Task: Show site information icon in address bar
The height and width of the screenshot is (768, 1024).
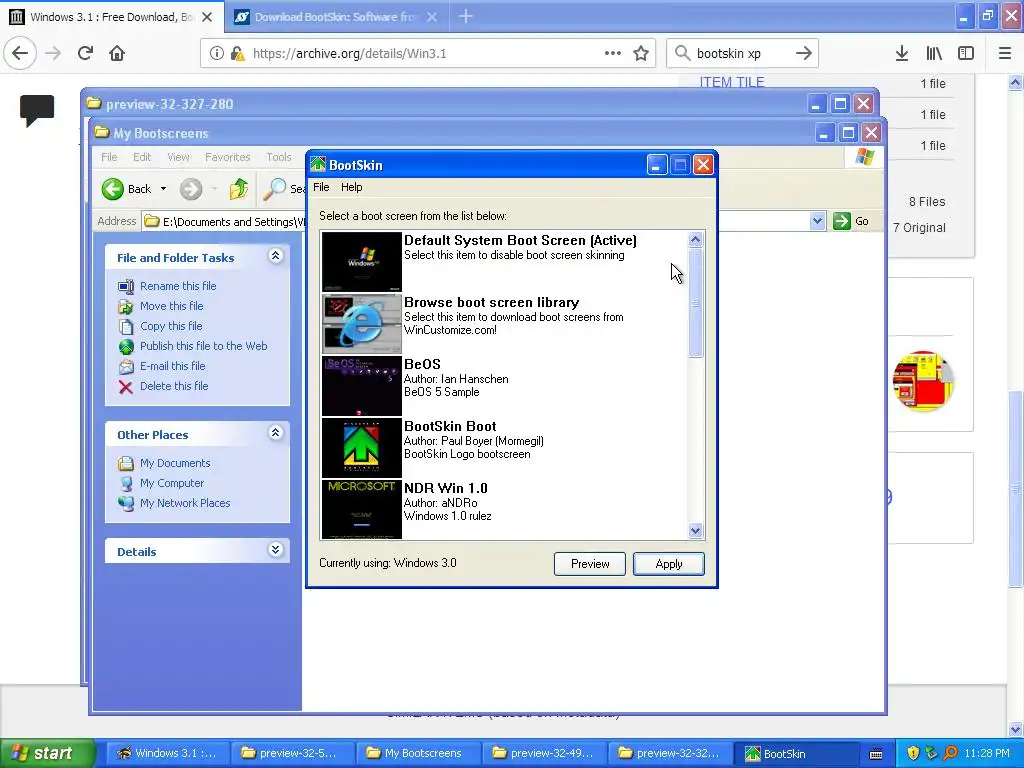Action: click(x=216, y=53)
